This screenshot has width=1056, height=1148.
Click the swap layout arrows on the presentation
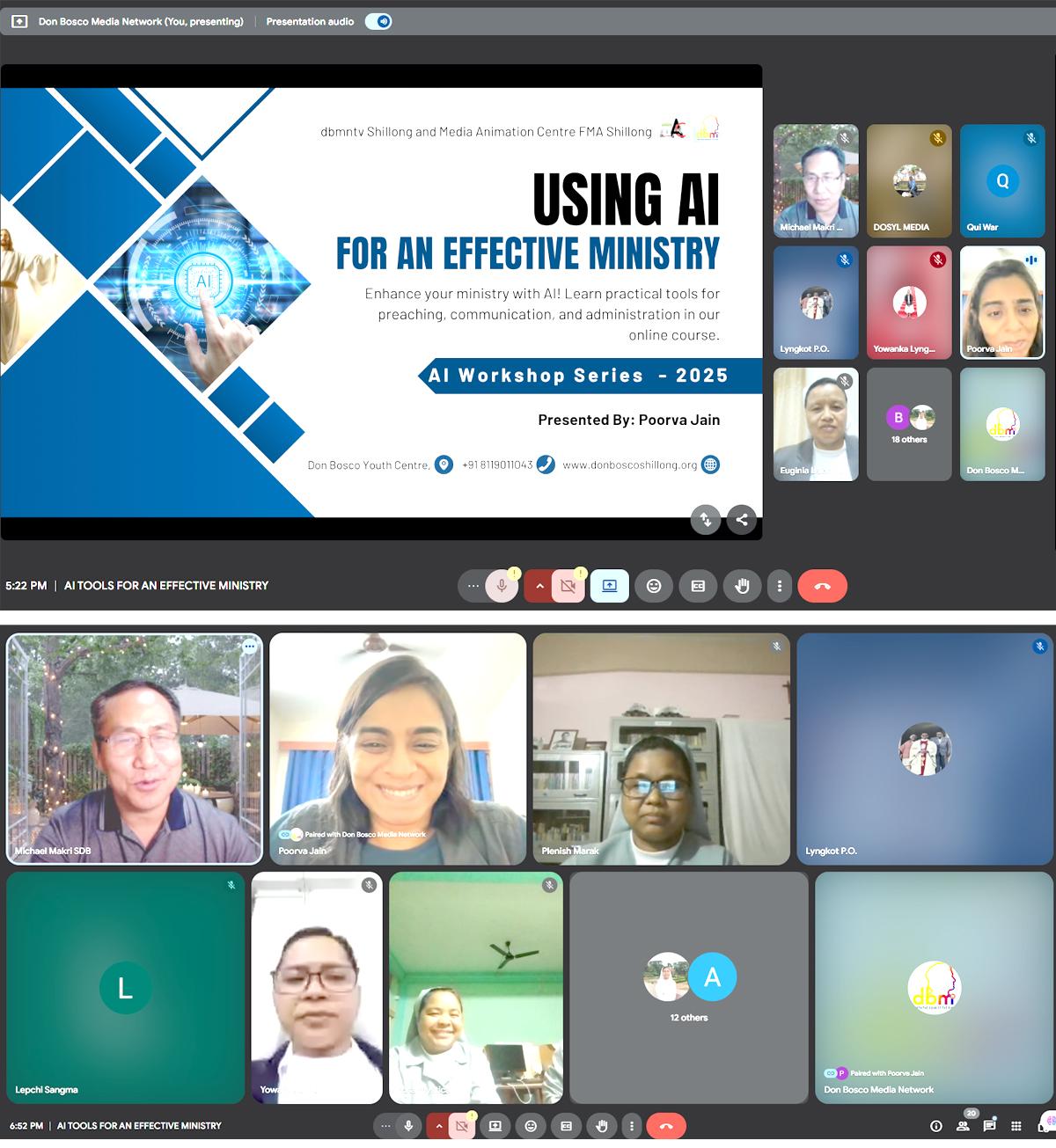pos(706,519)
